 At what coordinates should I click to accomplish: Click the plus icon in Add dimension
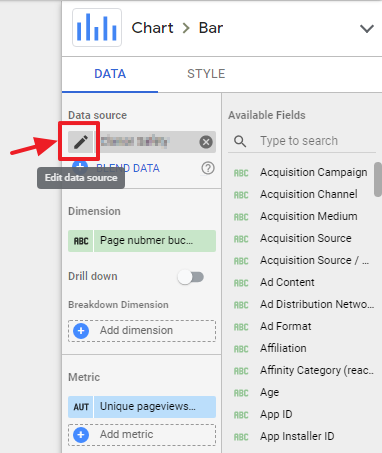coord(81,331)
